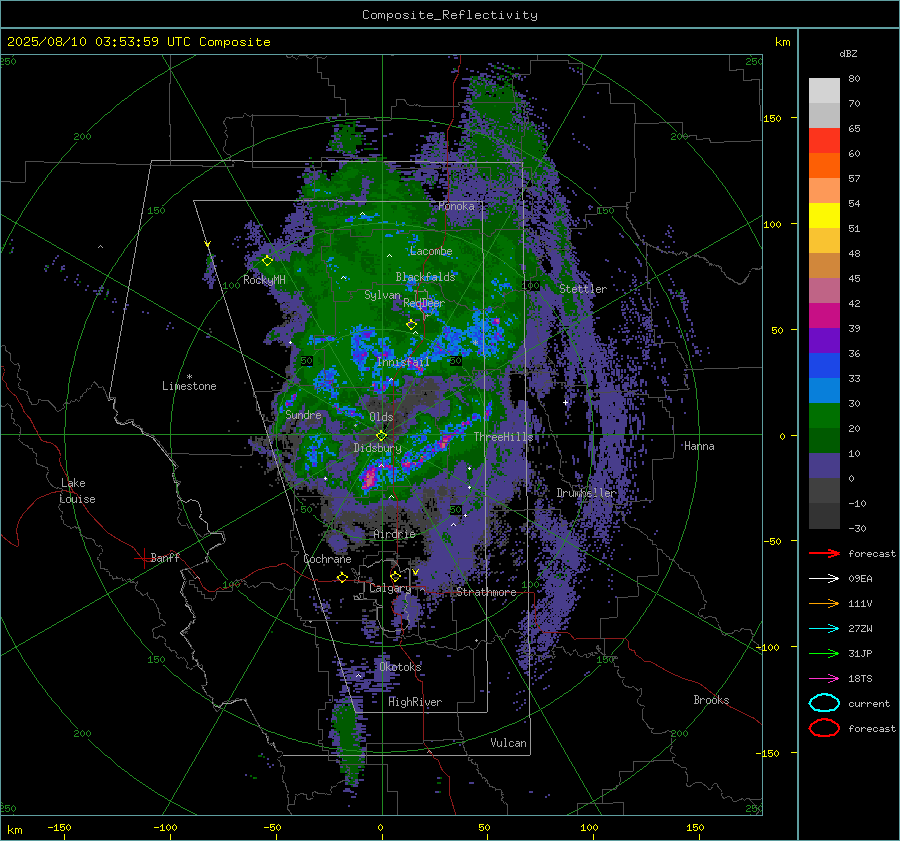900x841 pixels.
Task: Click the Vulcan city label
Action: (x=508, y=743)
